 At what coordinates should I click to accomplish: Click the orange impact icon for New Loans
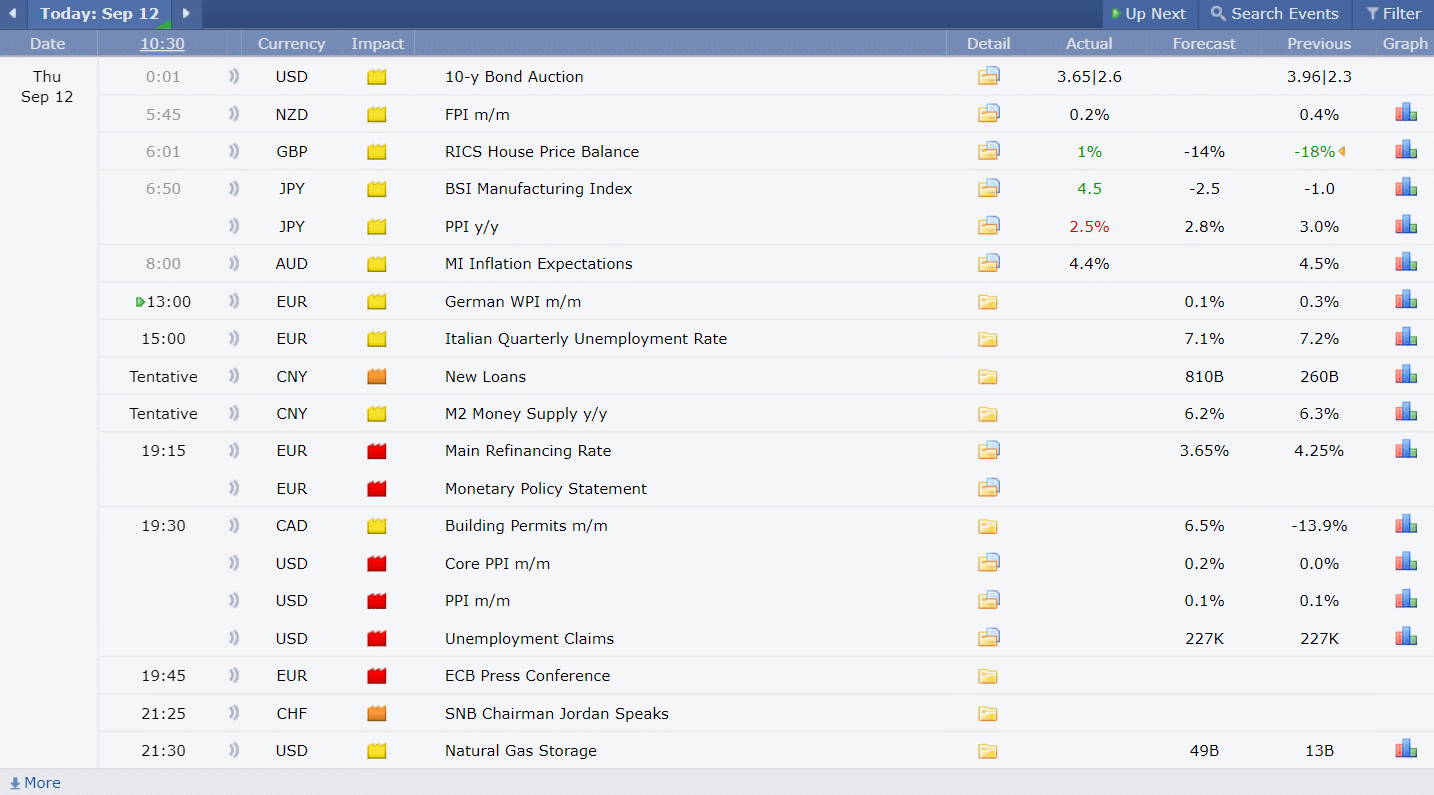coord(377,377)
